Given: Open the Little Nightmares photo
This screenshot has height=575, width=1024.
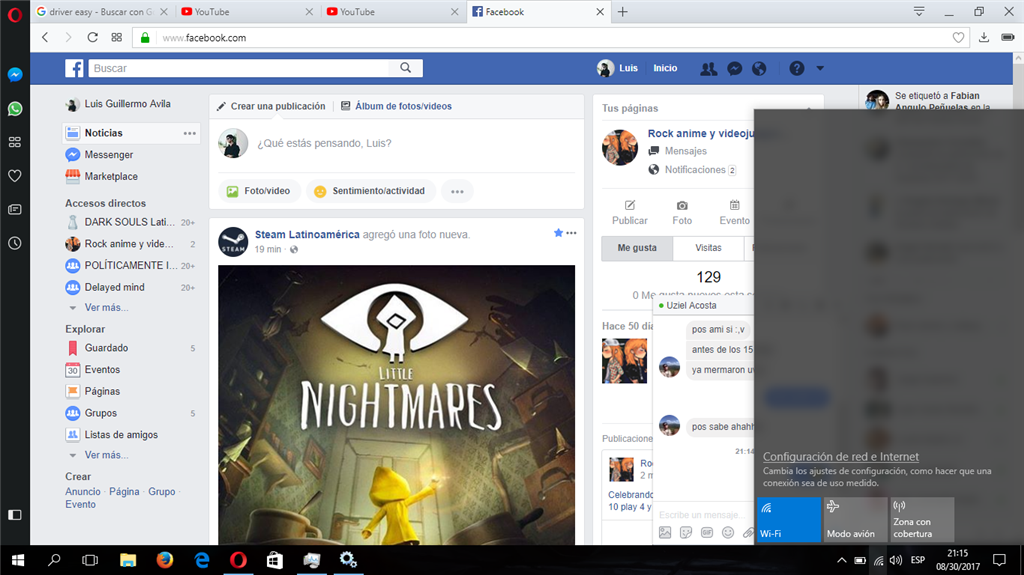Looking at the screenshot, I should [396, 405].
